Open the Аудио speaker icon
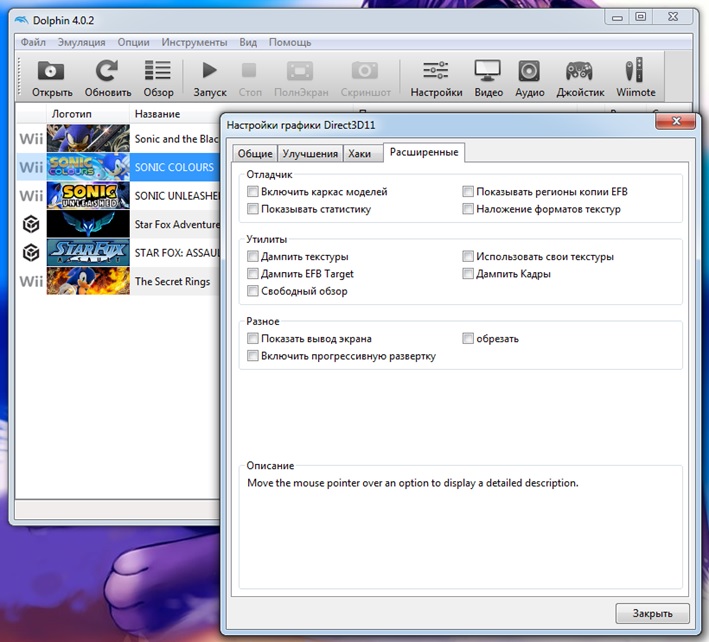709x642 pixels. (529, 71)
